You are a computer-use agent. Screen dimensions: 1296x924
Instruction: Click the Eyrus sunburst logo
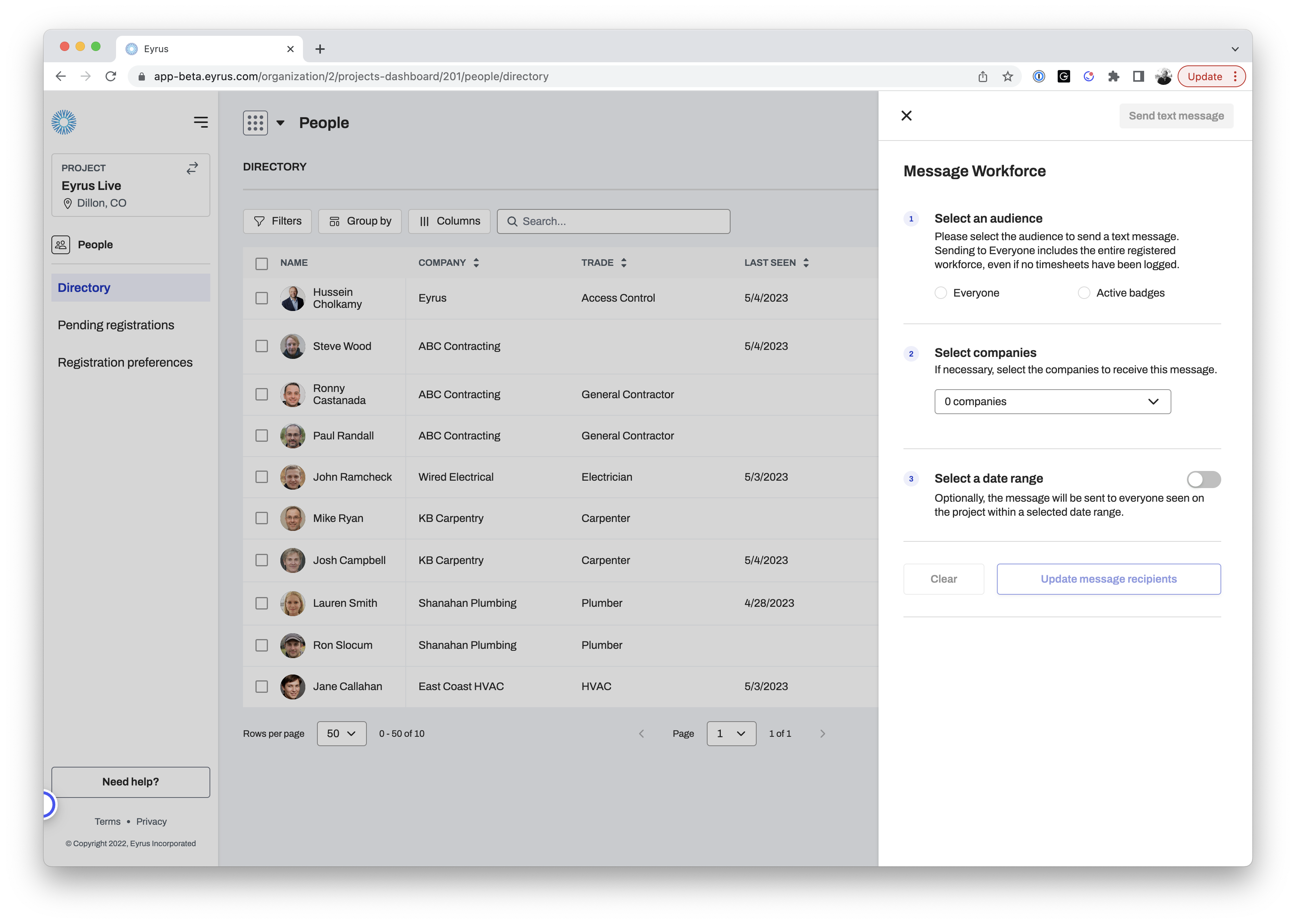point(64,122)
